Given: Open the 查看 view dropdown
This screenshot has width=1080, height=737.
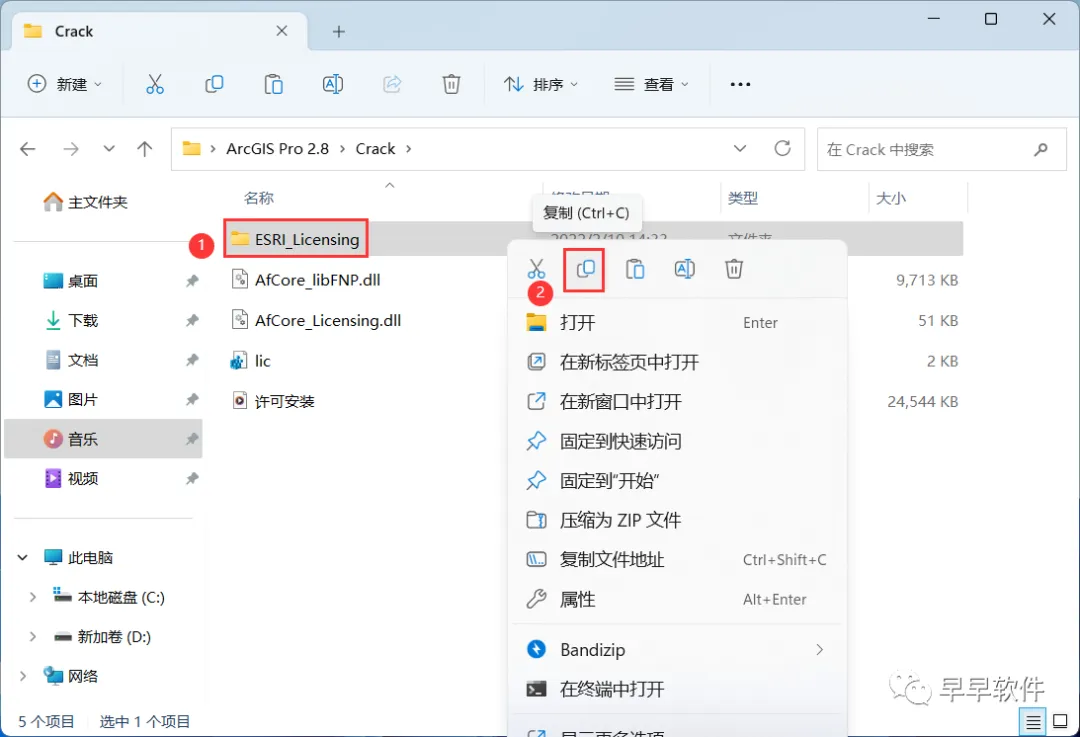Looking at the screenshot, I should coord(651,84).
